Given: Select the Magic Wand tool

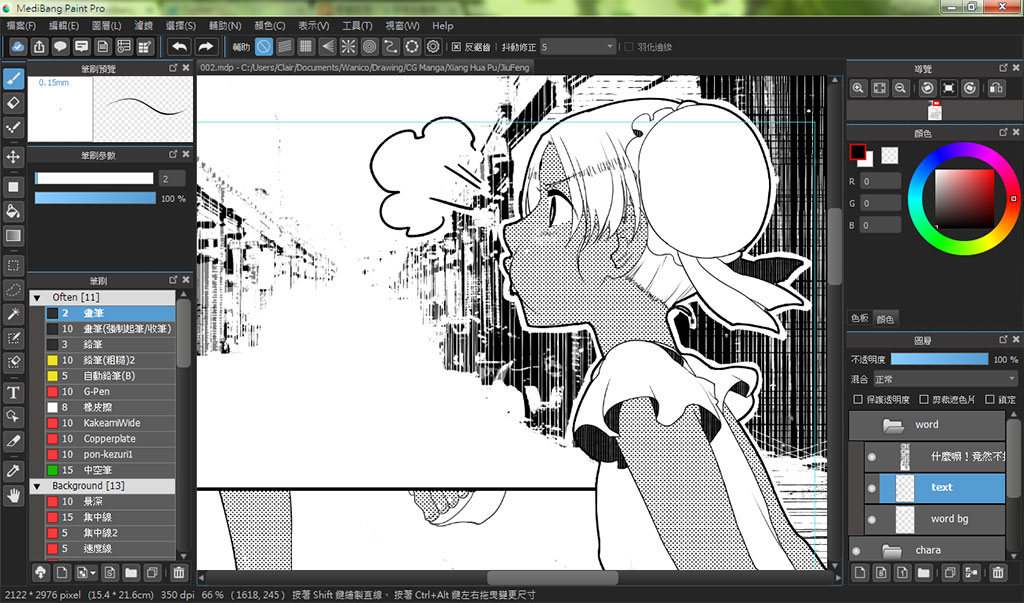Looking at the screenshot, I should click(x=14, y=314).
